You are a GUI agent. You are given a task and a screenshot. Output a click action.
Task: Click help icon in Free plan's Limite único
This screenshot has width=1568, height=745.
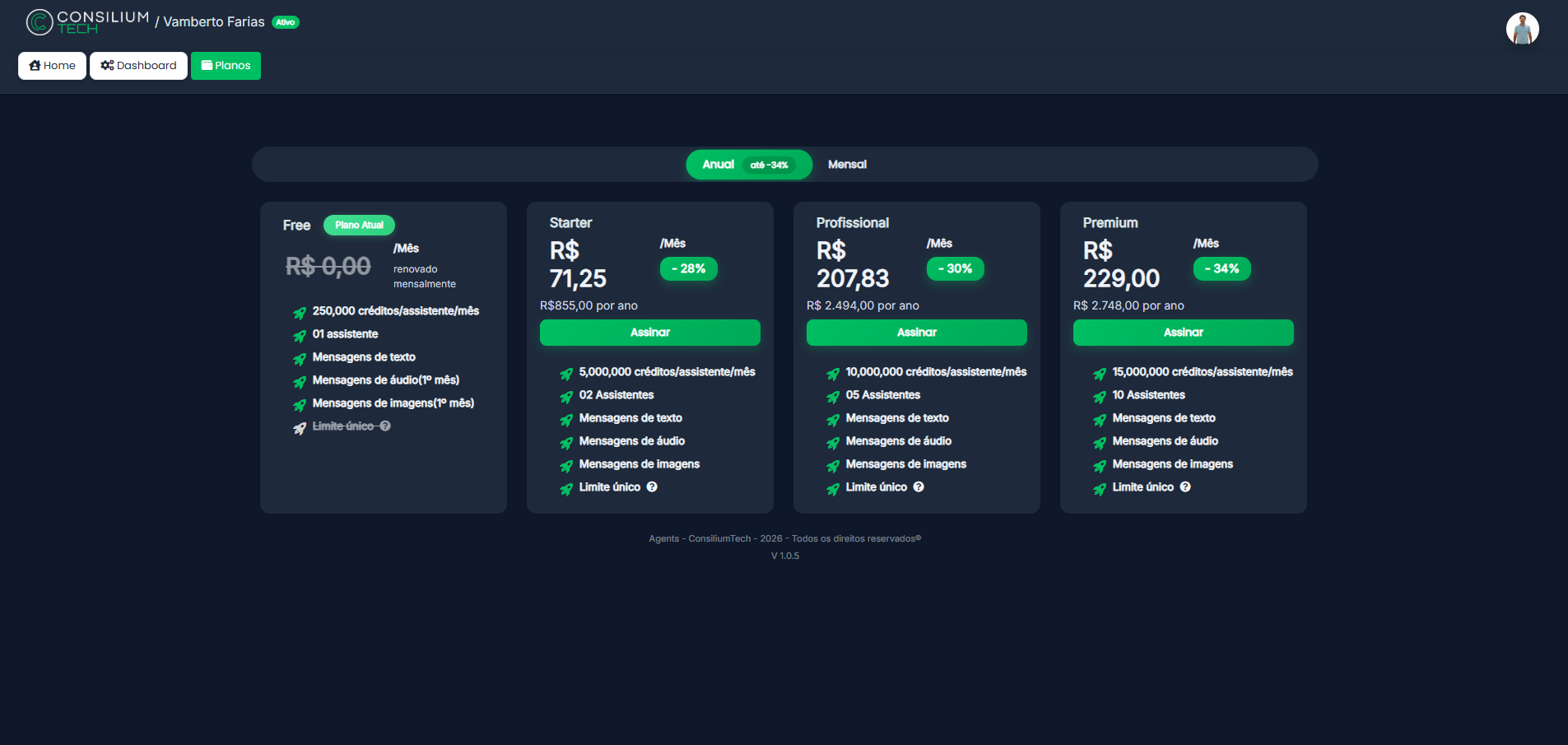coord(385,426)
